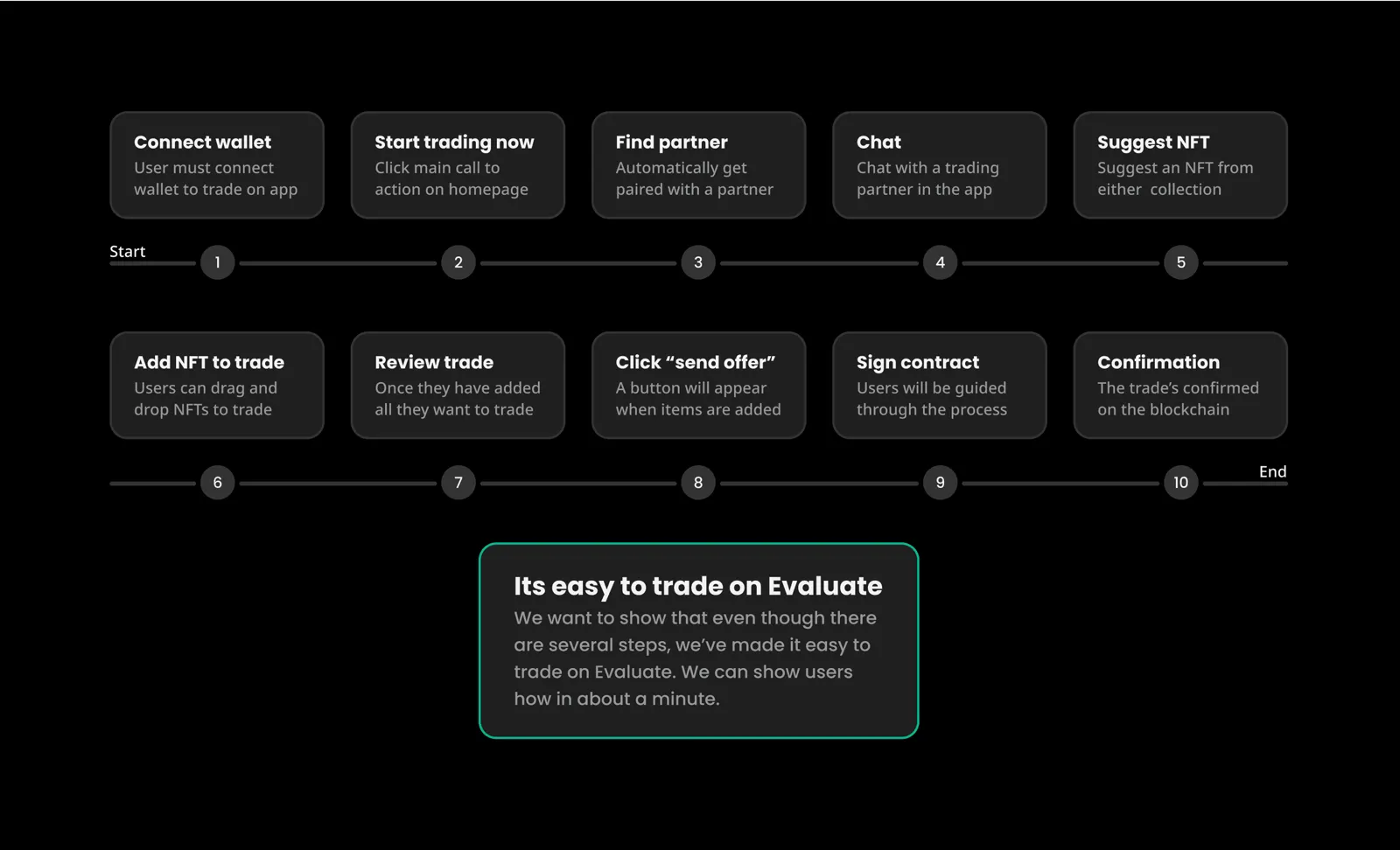This screenshot has height=850, width=1400.
Task: Click the step 3 numbered circle
Action: click(698, 262)
